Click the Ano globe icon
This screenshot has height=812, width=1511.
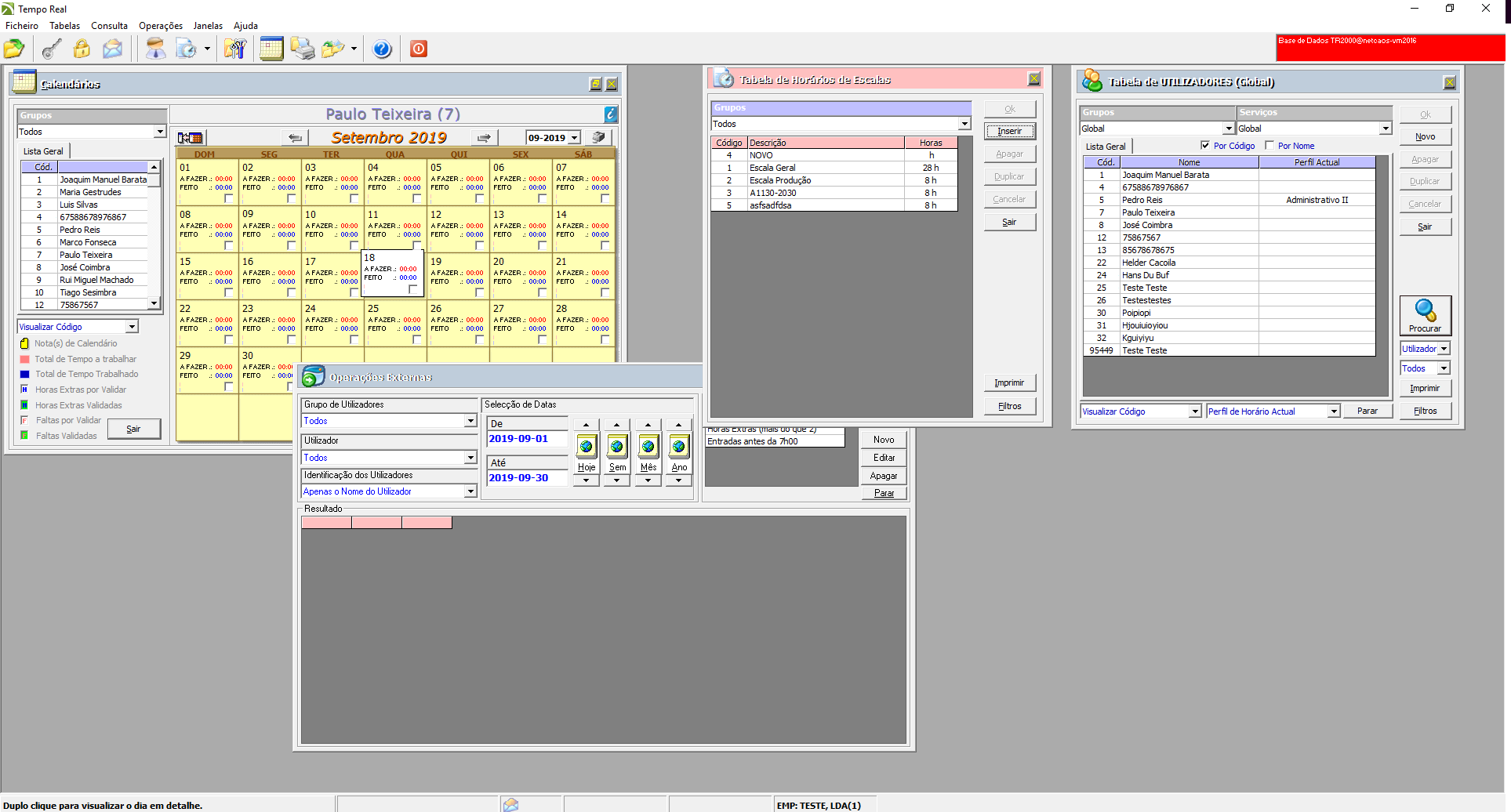coord(678,447)
